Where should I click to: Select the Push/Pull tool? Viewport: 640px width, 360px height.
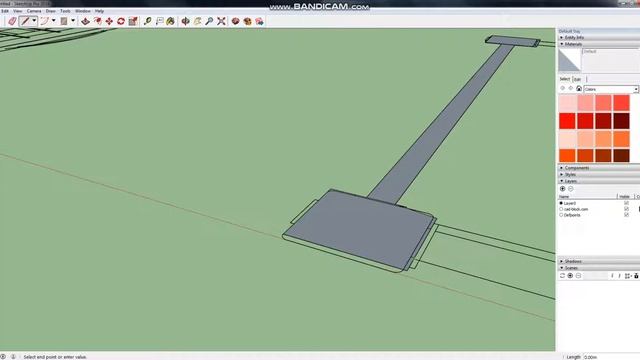tap(85, 21)
